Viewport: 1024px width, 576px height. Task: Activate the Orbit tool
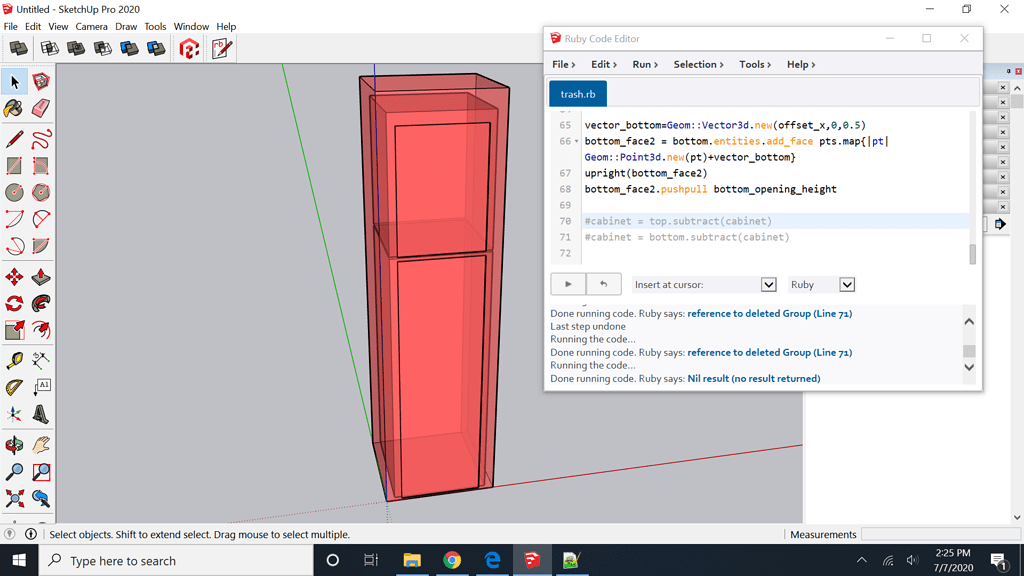(x=15, y=443)
